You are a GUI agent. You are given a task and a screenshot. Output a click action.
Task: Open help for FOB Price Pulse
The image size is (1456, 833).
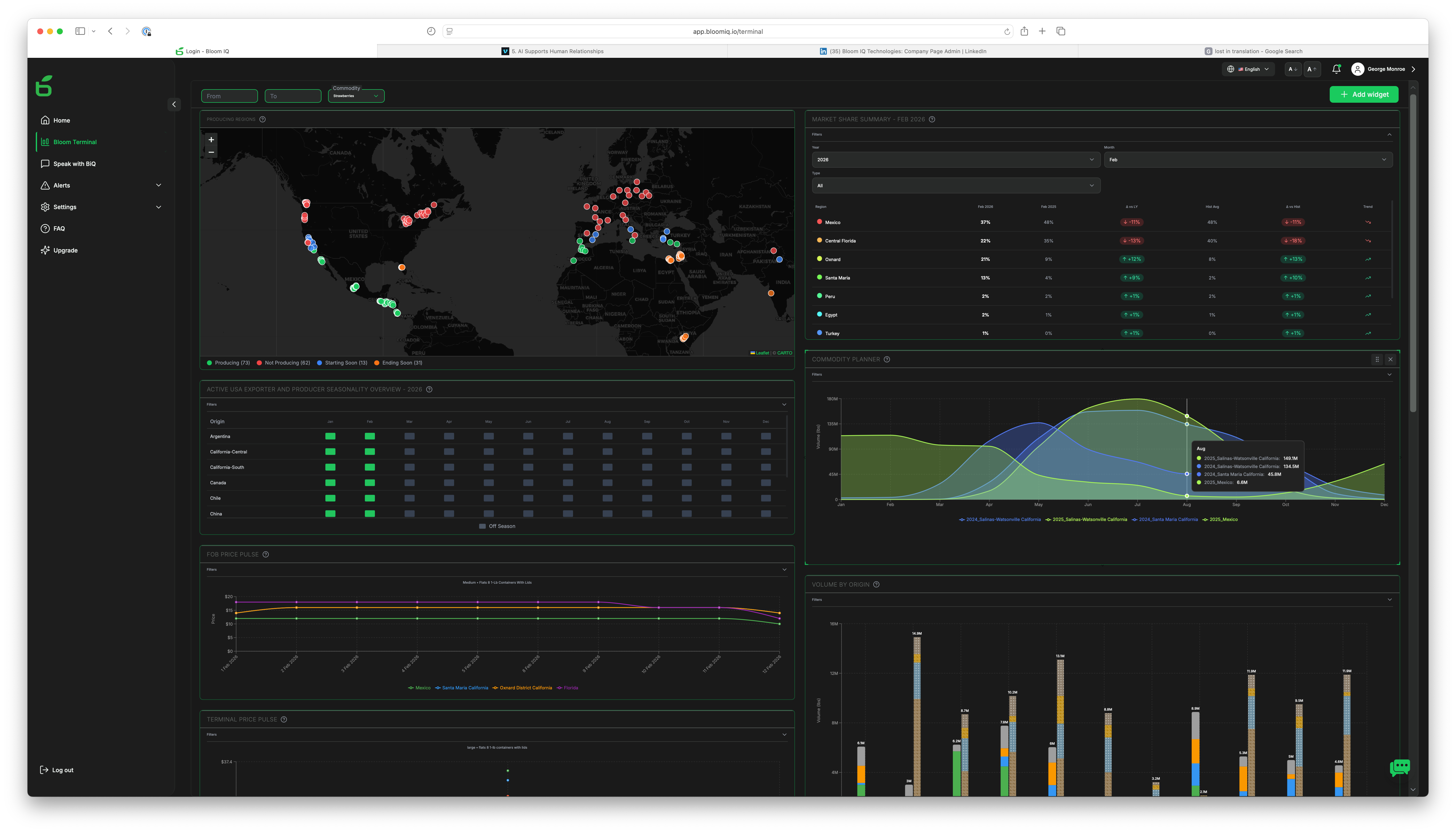266,554
